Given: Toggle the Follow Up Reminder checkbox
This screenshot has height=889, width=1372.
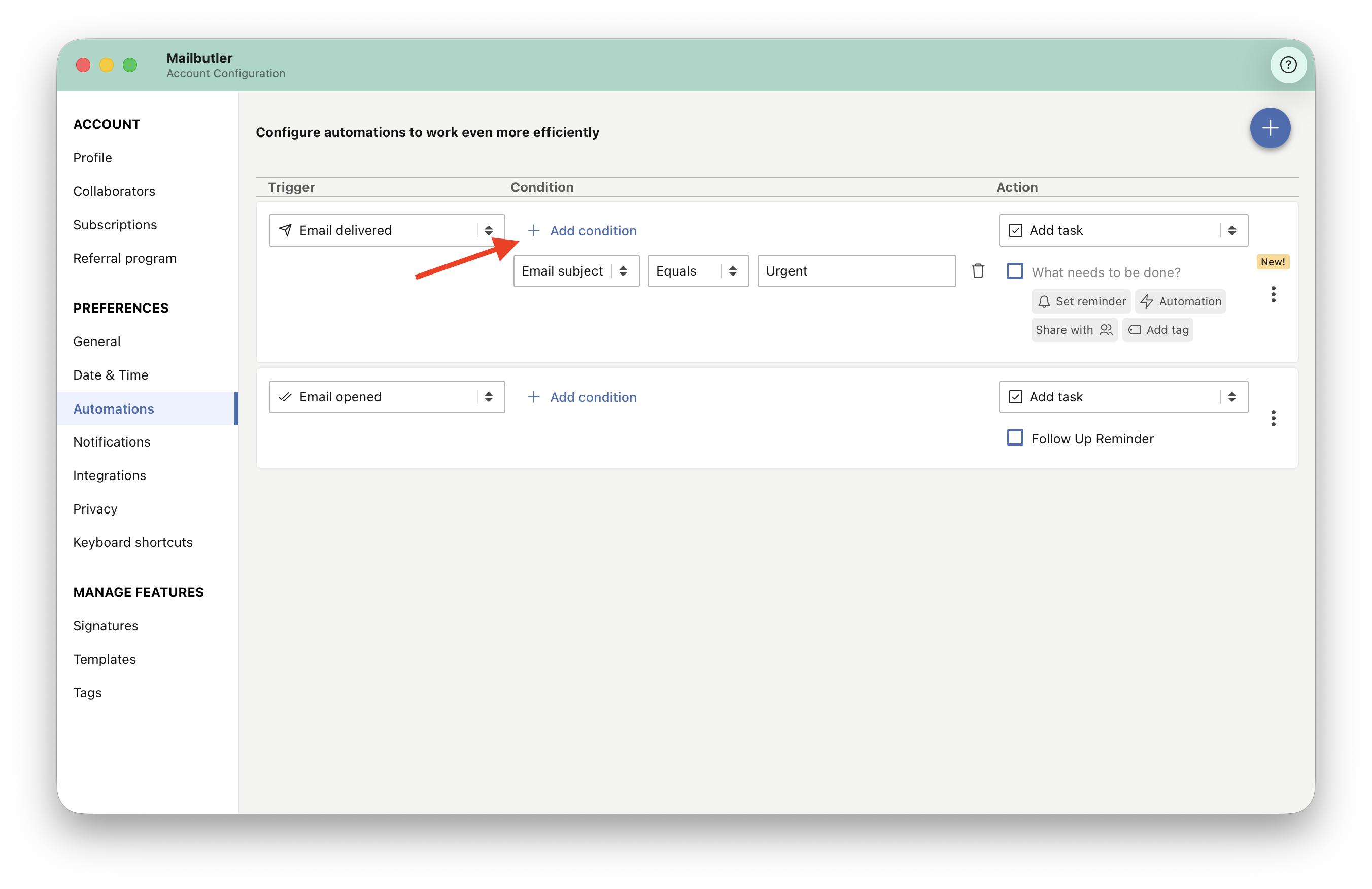Looking at the screenshot, I should [x=1015, y=437].
